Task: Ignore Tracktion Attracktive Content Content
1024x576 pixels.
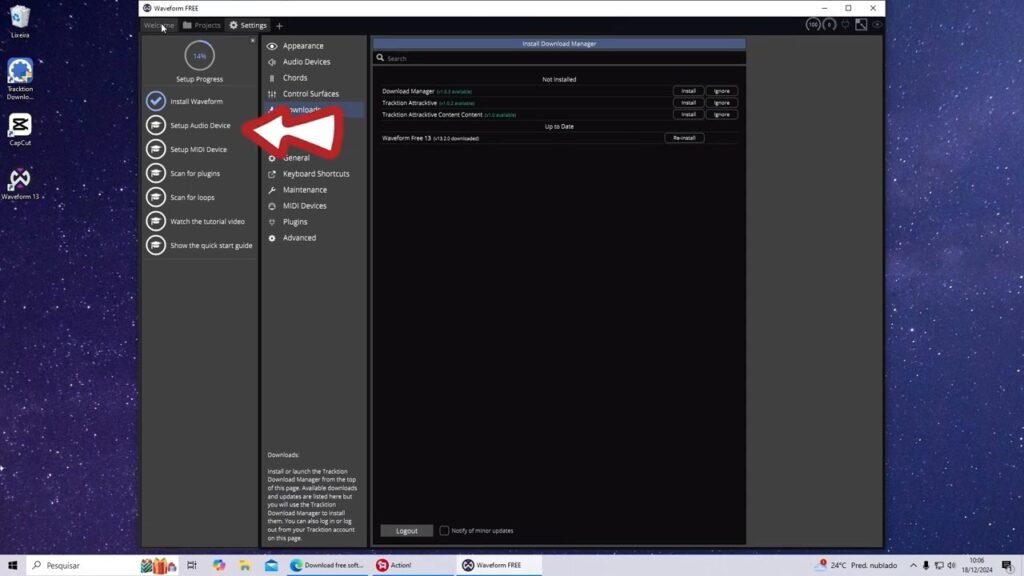Action: [x=722, y=115]
